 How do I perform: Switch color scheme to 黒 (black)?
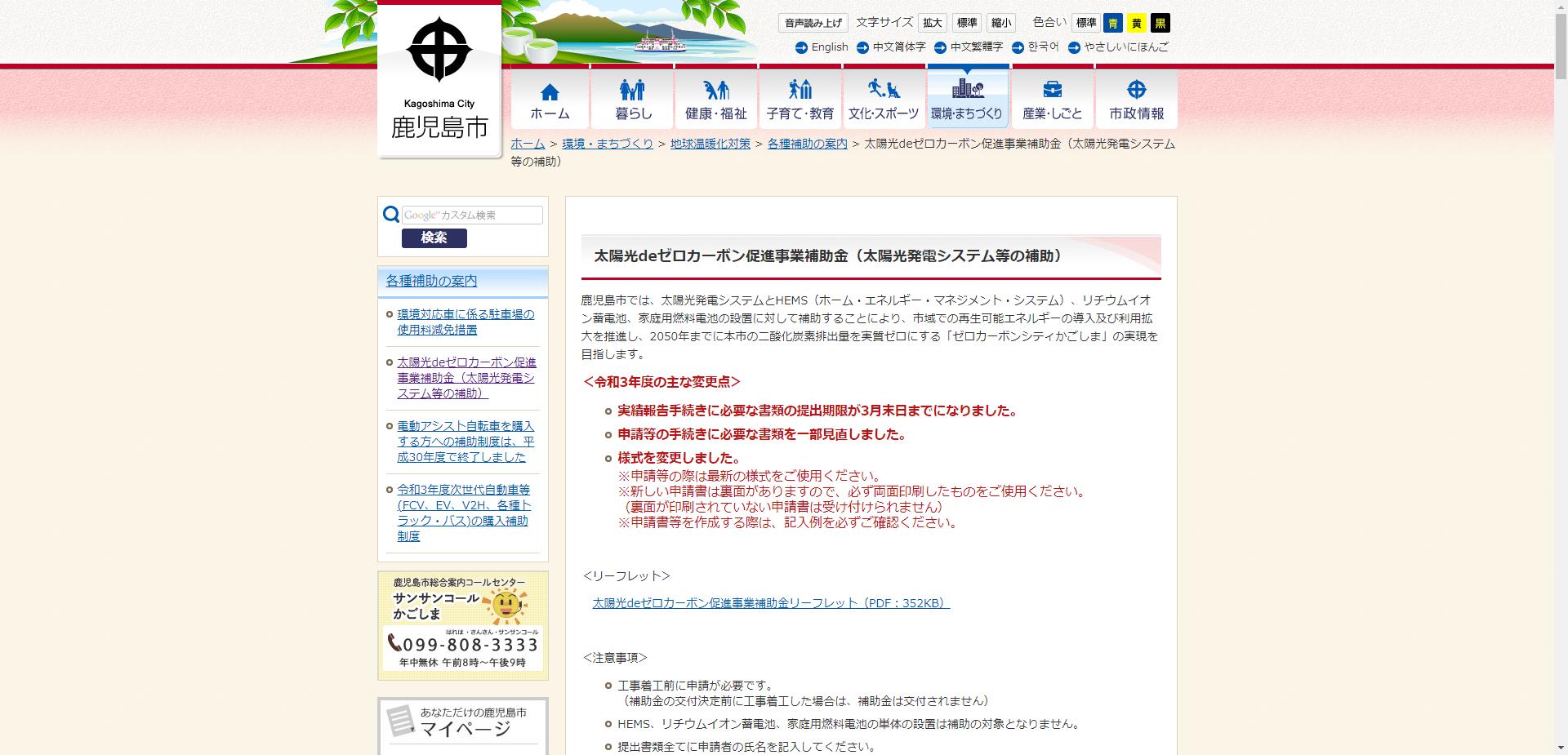coord(1160,23)
